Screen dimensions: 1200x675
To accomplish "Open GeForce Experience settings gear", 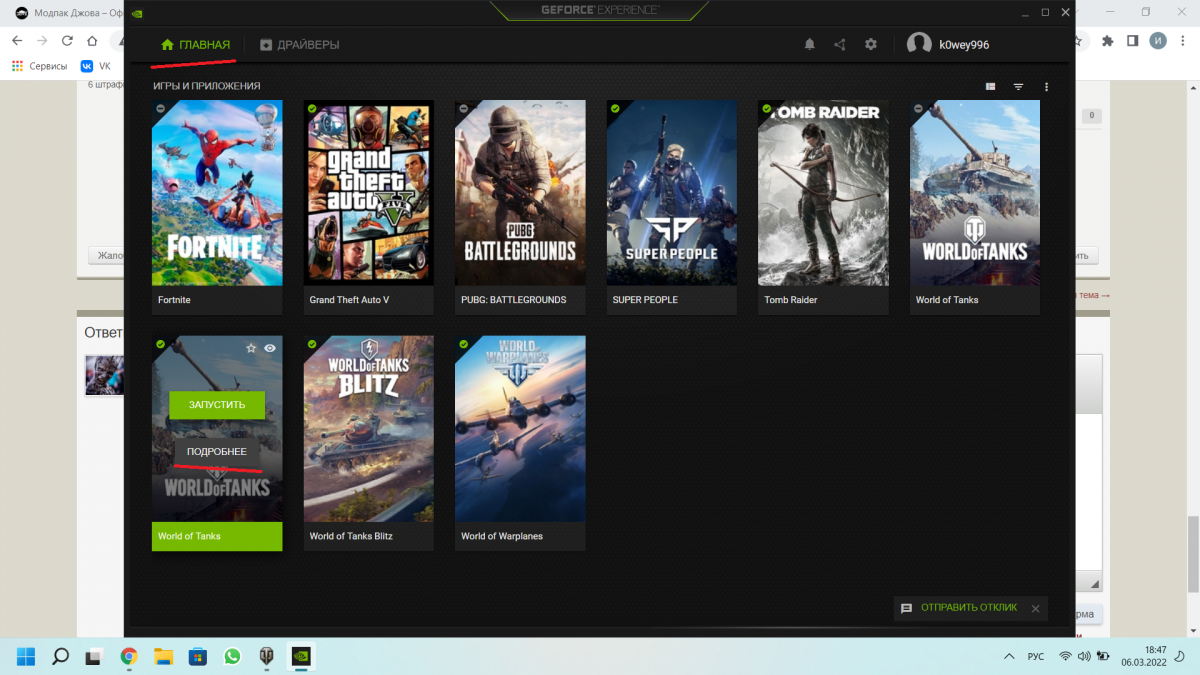I will (871, 44).
